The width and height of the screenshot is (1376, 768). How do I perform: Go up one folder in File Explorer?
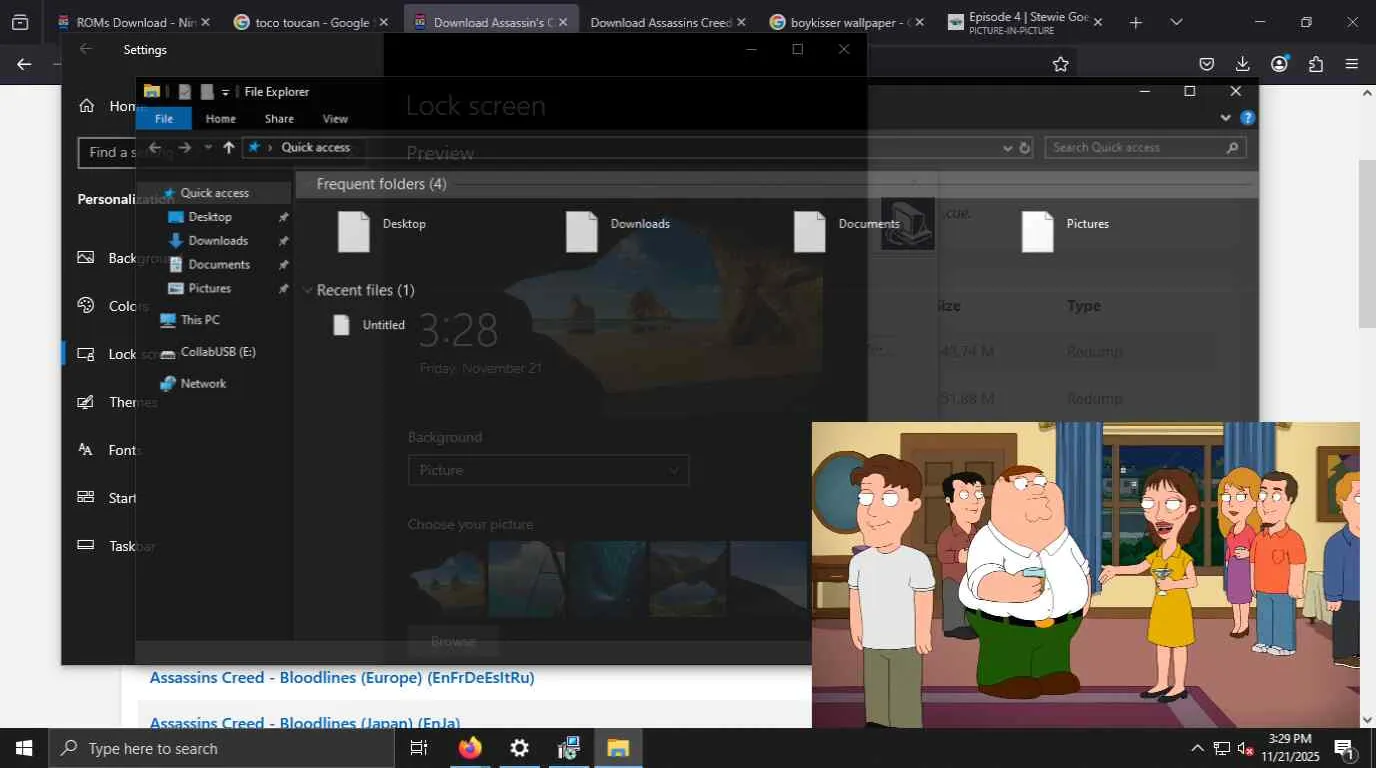coord(229,148)
